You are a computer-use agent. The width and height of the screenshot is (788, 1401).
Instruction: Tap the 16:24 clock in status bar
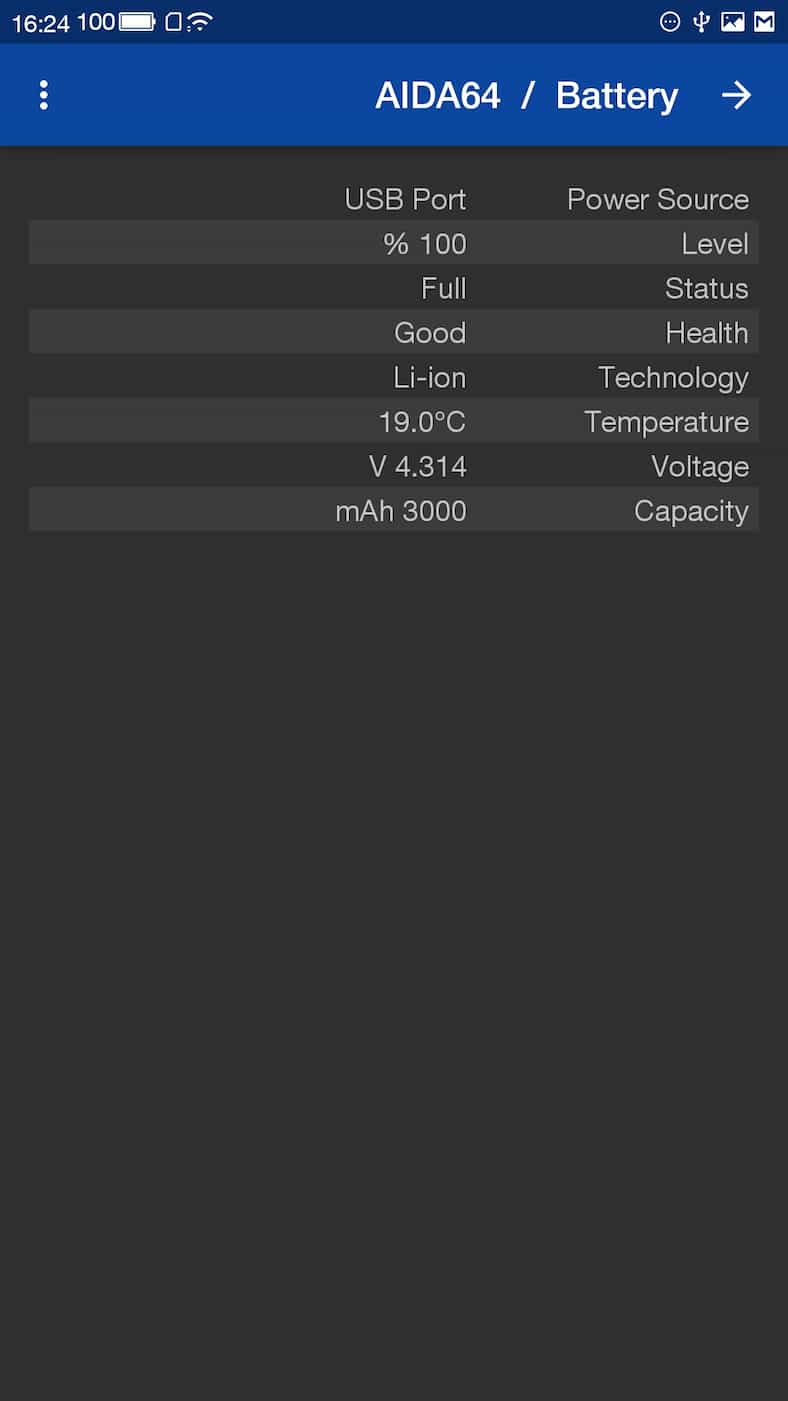(40, 23)
